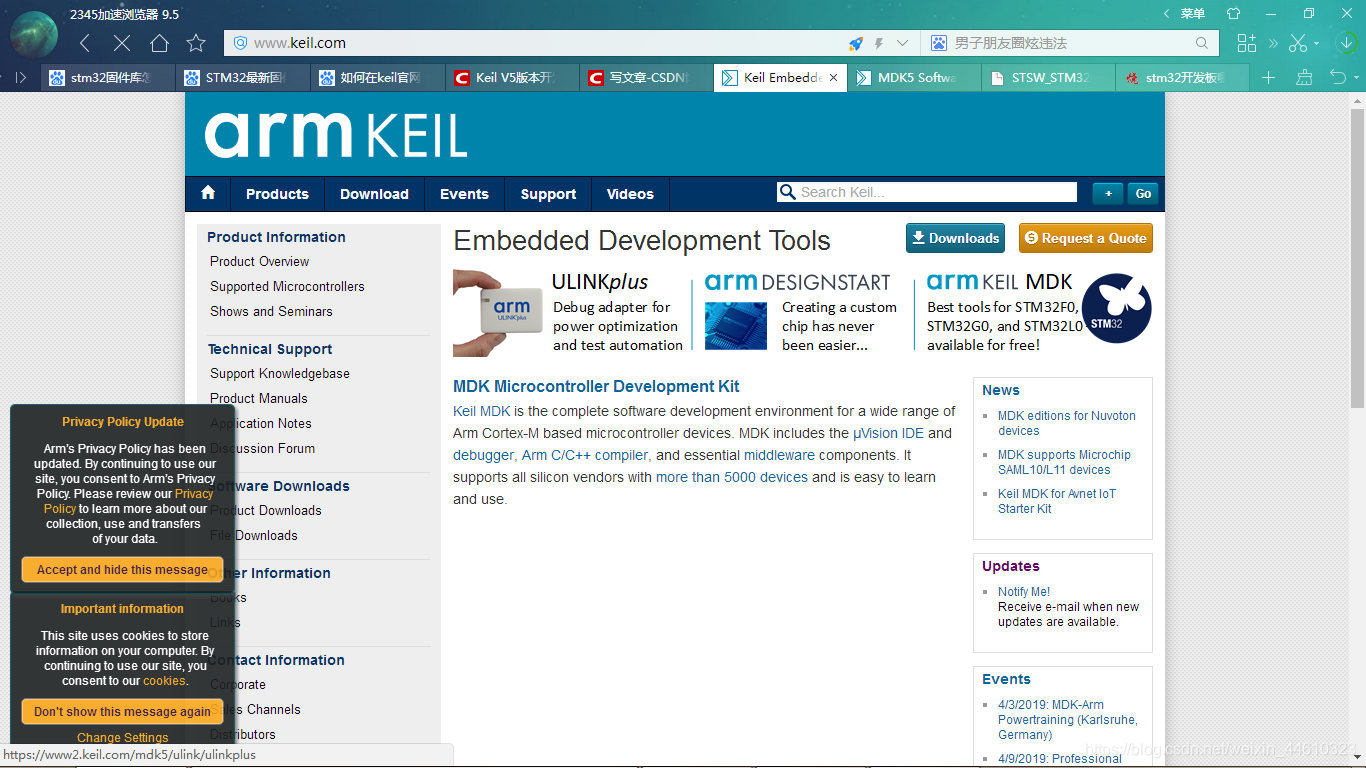Open the Events menu item
The image size is (1366, 768).
(x=464, y=194)
